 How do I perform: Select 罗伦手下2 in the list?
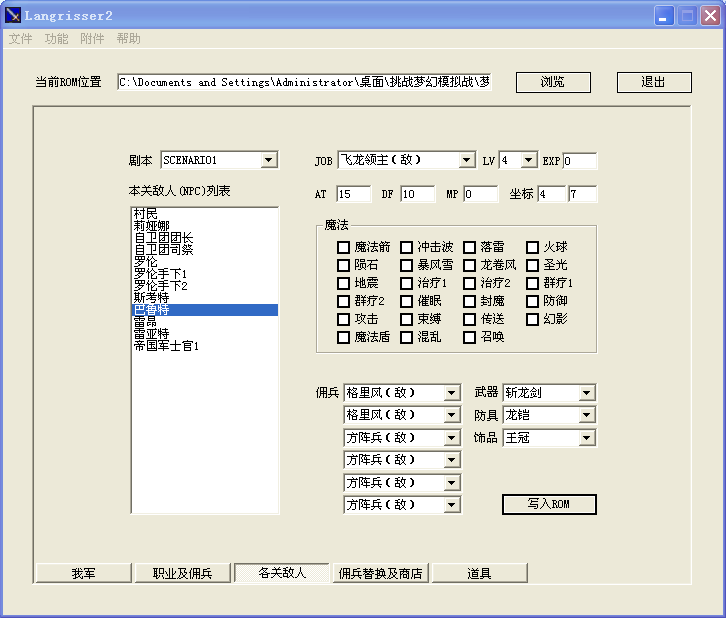point(205,286)
